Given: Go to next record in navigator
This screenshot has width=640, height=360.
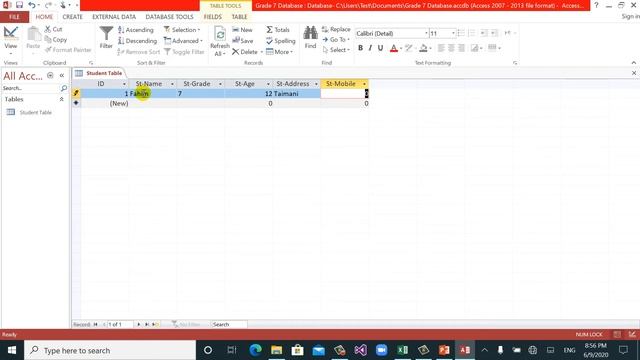Looking at the screenshot, I should (x=139, y=324).
